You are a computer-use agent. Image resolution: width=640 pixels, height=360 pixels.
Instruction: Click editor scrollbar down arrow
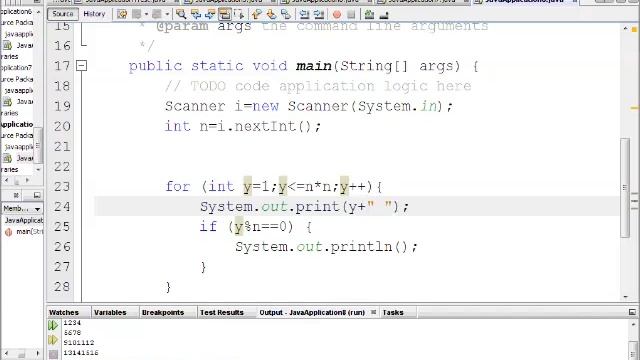pyautogui.click(x=625, y=297)
